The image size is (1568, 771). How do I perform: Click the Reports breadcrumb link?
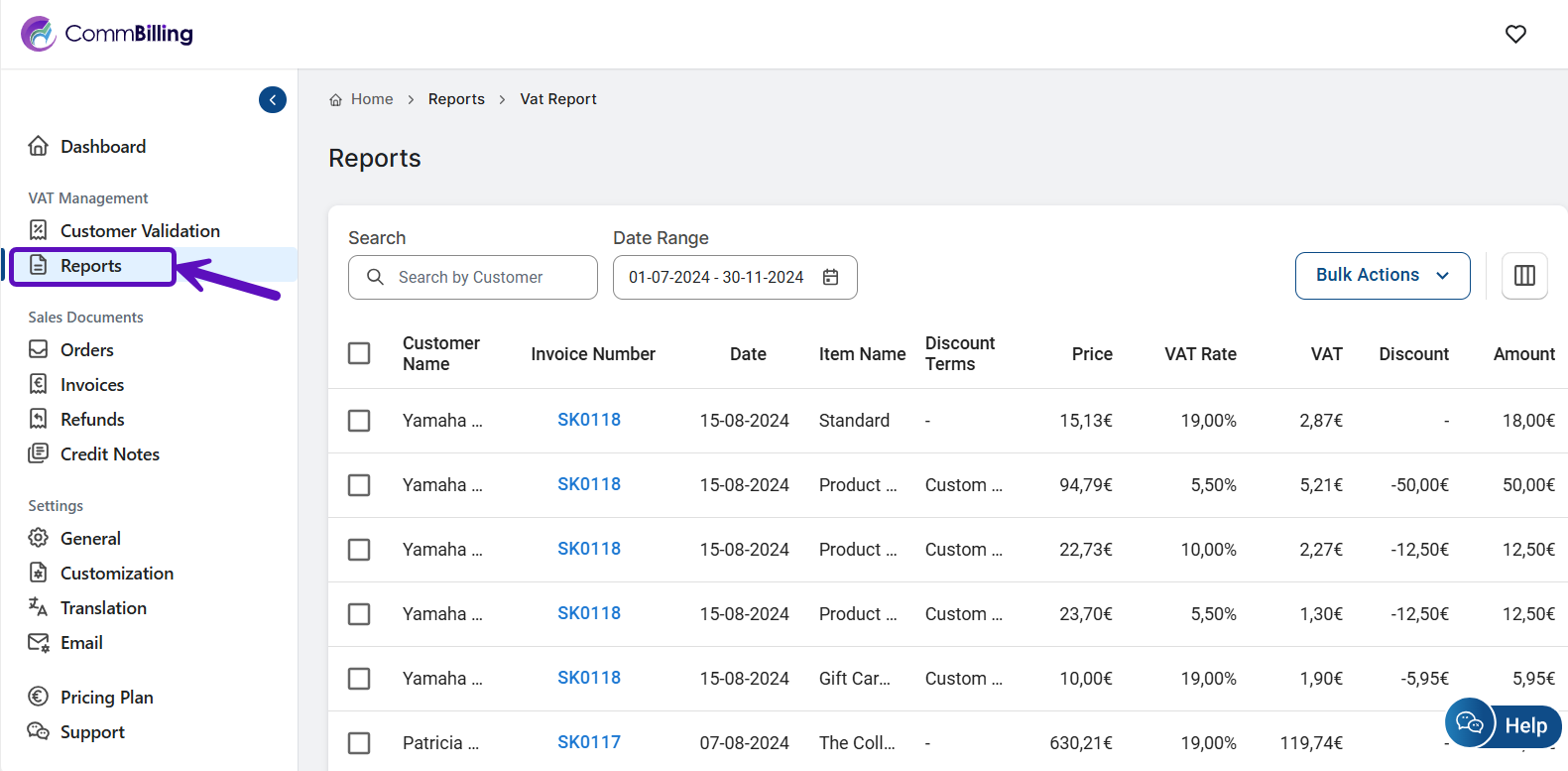click(x=456, y=99)
